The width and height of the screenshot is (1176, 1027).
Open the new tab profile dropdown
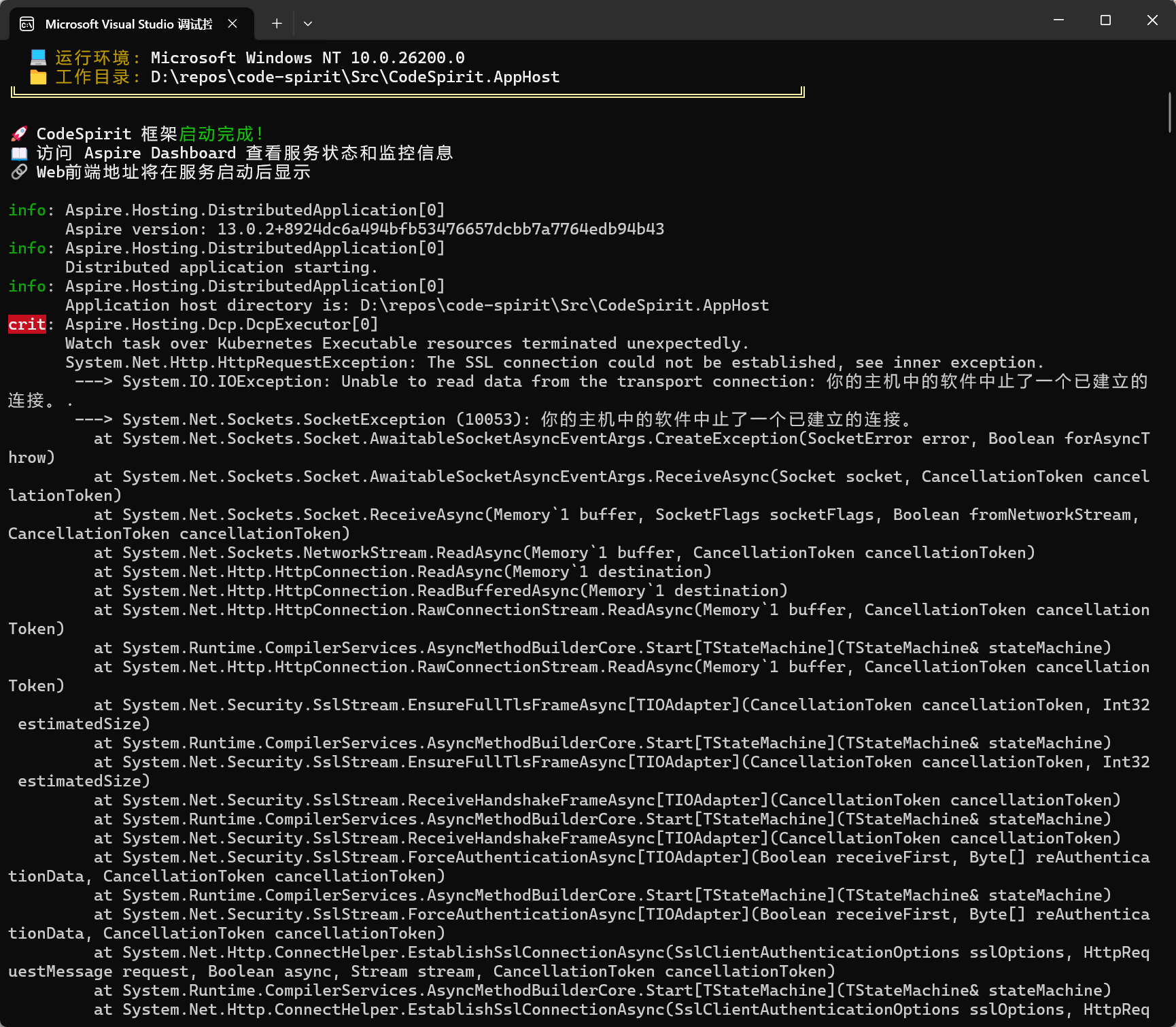[308, 24]
